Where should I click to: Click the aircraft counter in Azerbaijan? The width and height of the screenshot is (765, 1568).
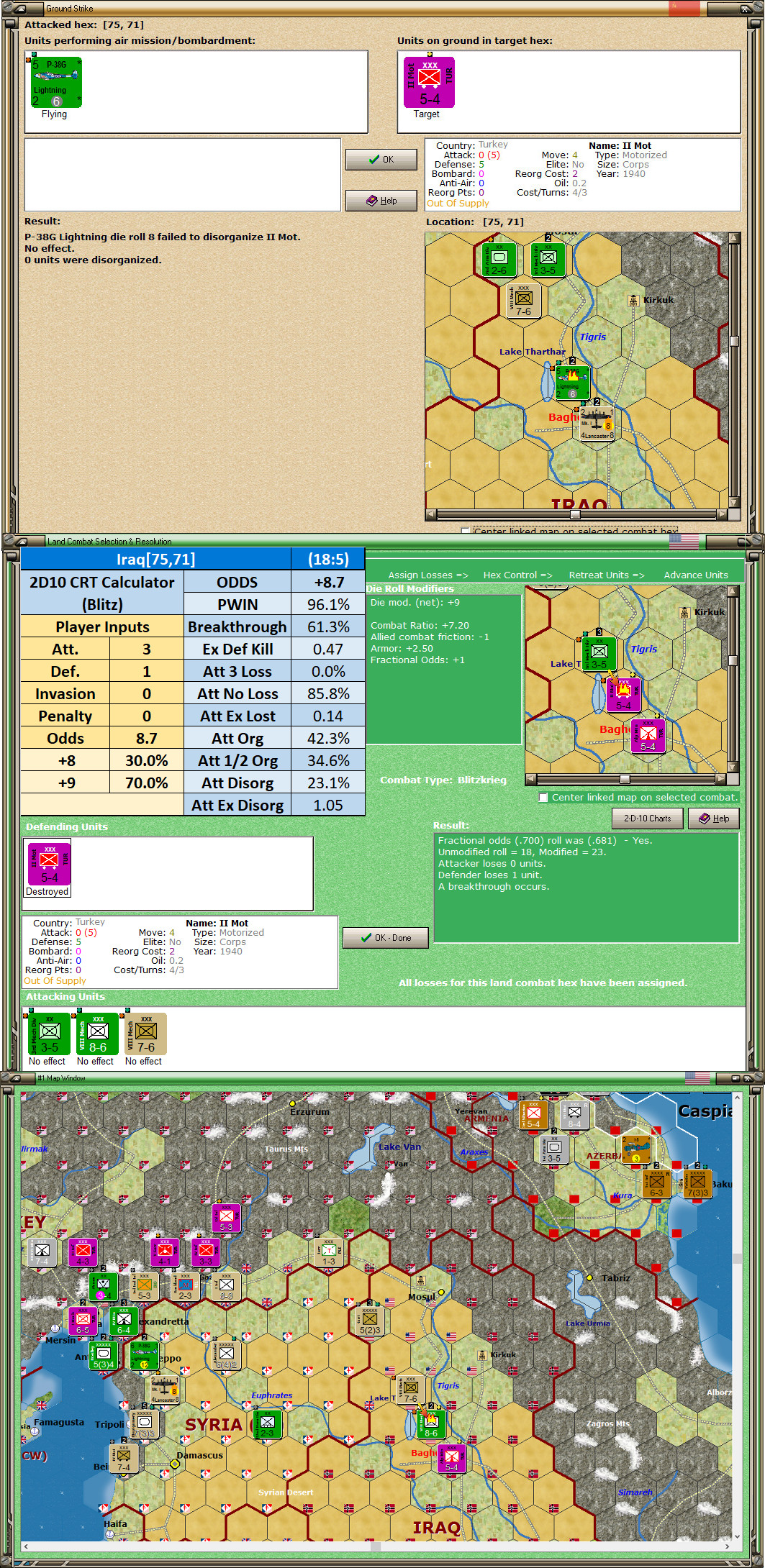tap(636, 1149)
